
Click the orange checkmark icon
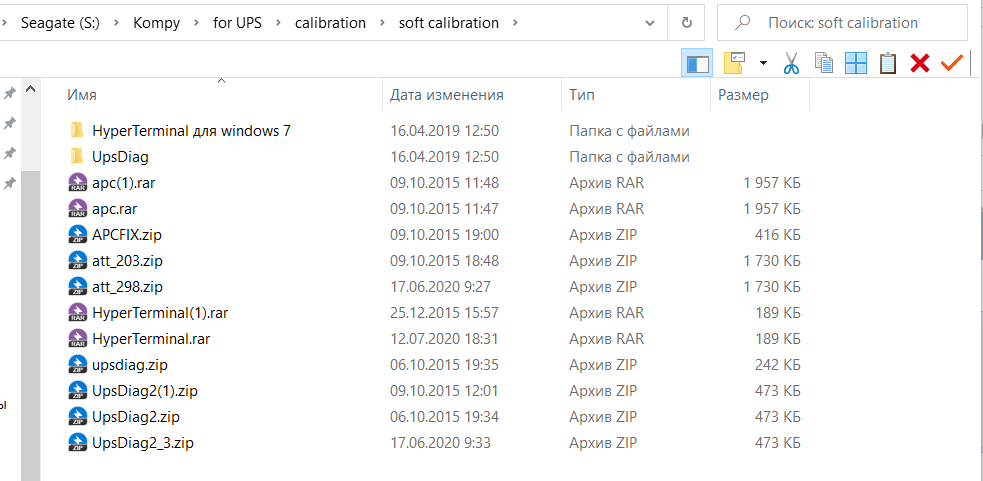pos(951,63)
